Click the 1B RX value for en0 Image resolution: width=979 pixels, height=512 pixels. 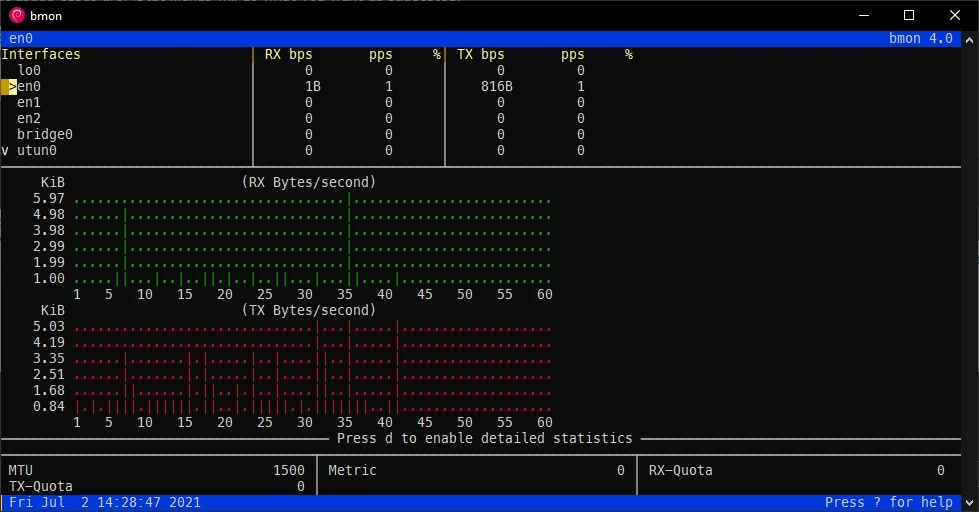(313, 87)
